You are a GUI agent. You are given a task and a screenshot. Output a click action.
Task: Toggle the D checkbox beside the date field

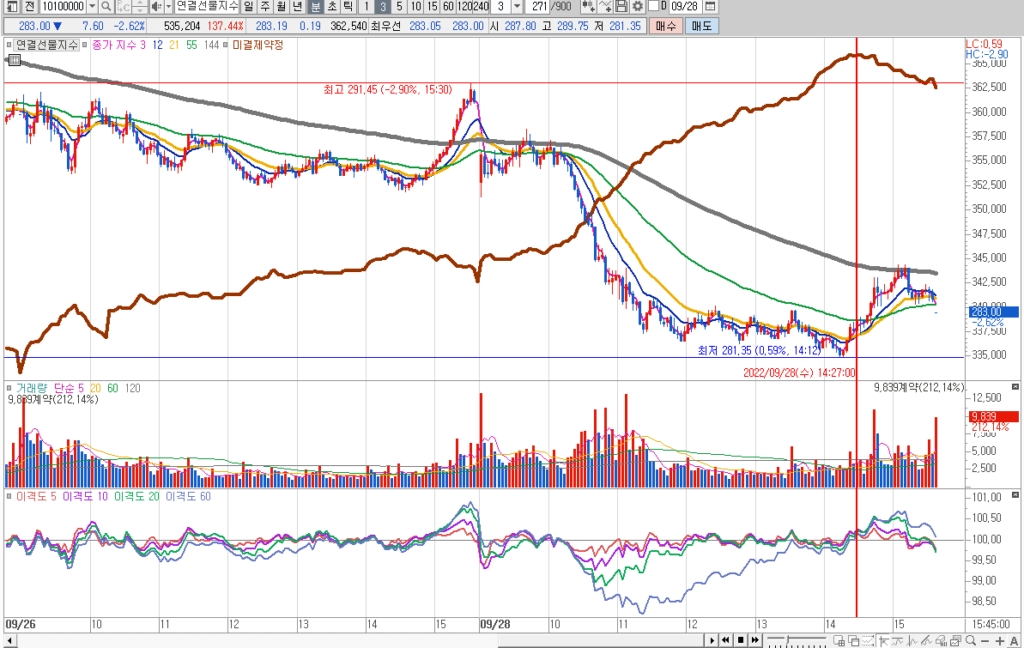(x=654, y=6)
